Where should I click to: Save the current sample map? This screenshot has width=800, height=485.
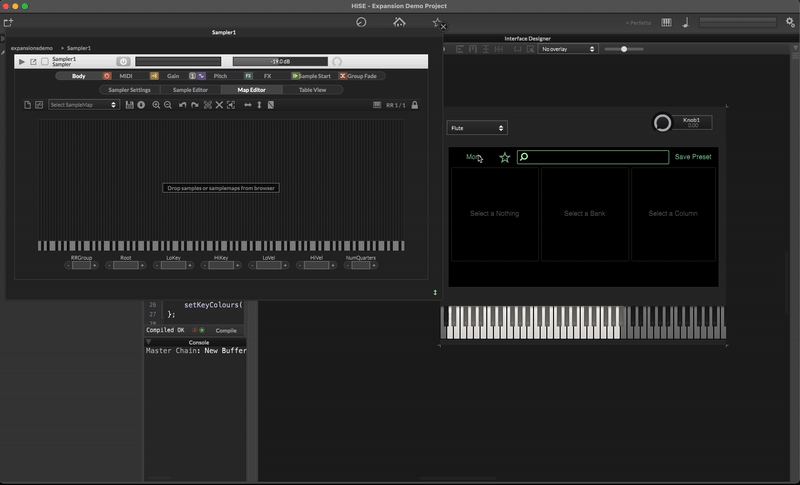(130, 105)
